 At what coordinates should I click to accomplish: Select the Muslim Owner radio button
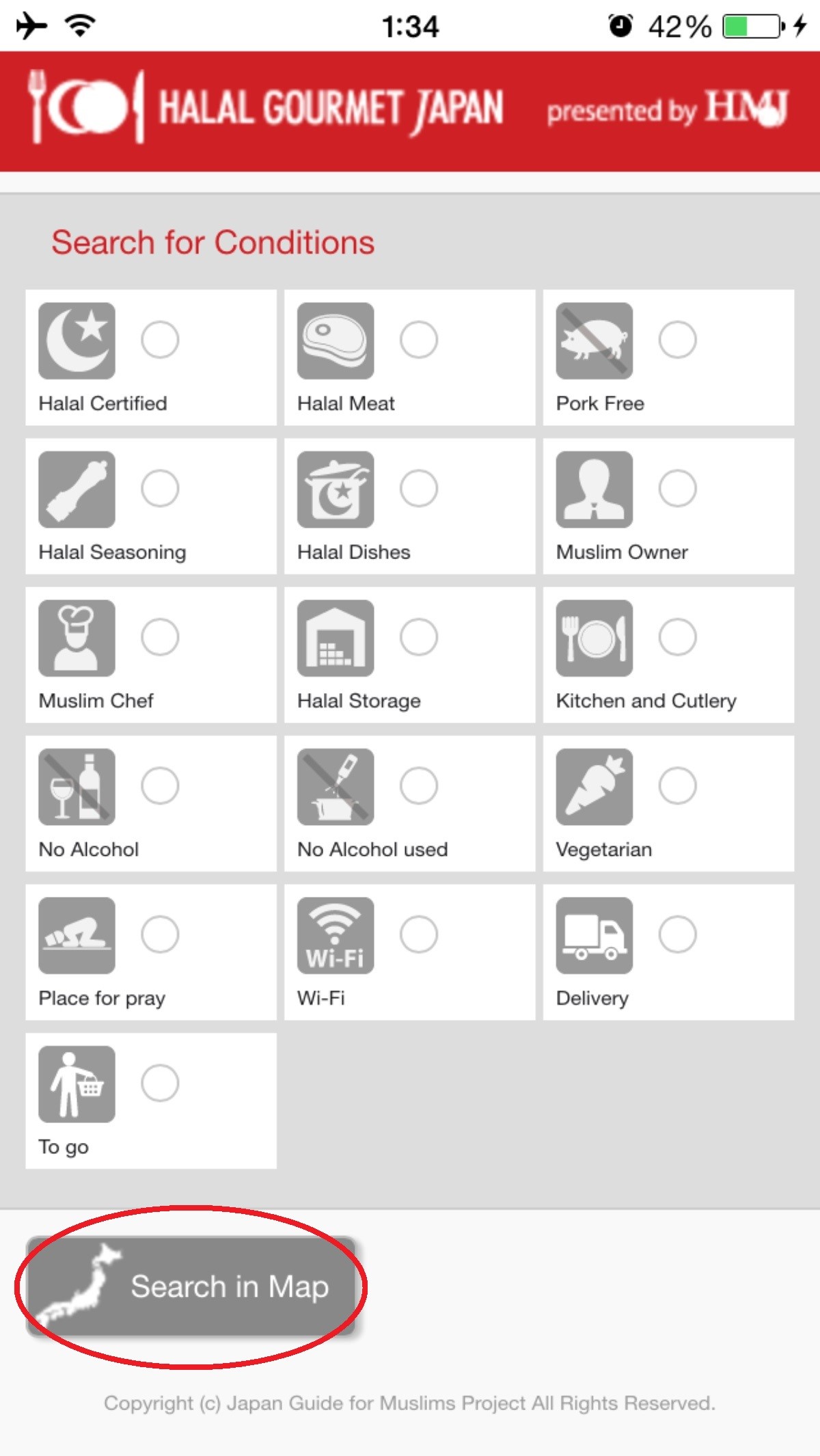[678, 488]
